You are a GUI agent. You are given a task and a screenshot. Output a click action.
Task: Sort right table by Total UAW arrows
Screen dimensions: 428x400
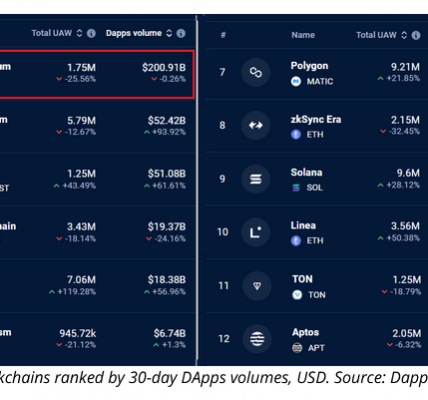[404, 35]
